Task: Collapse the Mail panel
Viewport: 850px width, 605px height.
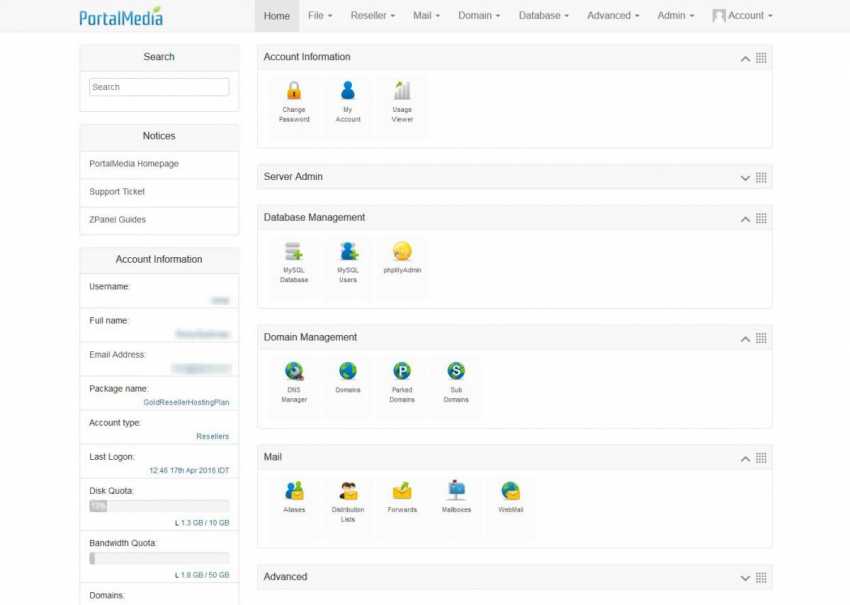Action: coord(745,459)
